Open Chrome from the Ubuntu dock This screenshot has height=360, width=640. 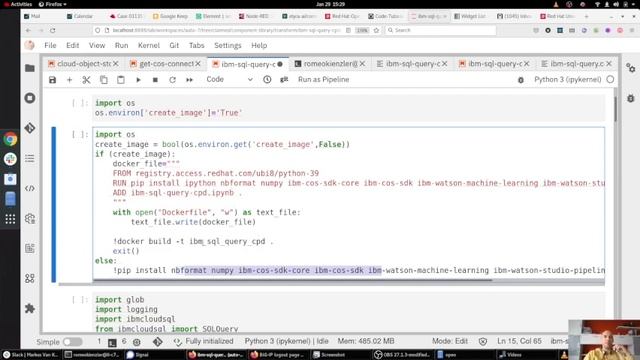[x=10, y=139]
